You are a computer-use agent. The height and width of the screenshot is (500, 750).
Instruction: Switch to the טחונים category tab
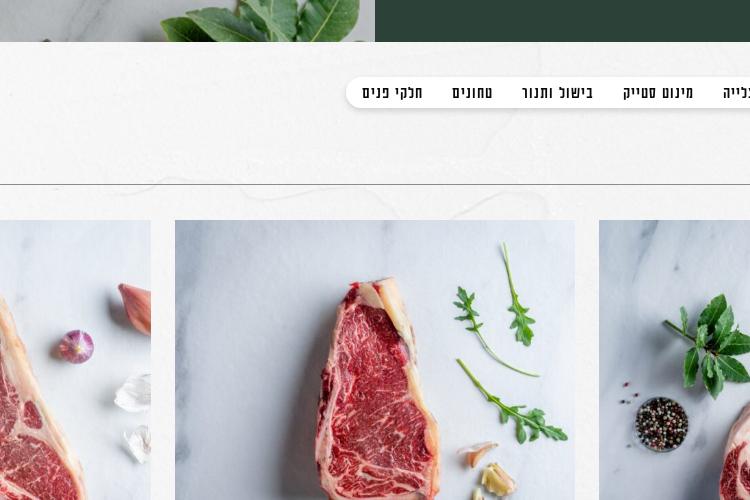point(472,93)
